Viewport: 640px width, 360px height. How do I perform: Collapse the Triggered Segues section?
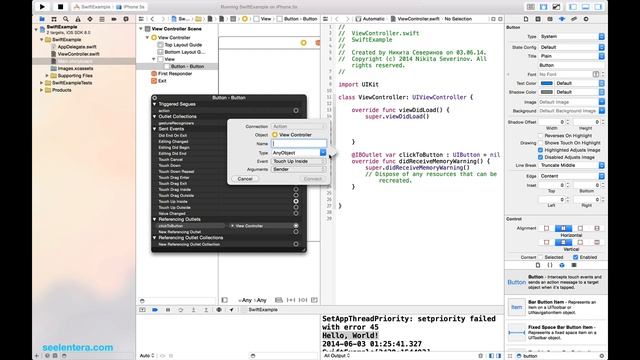click(x=155, y=104)
